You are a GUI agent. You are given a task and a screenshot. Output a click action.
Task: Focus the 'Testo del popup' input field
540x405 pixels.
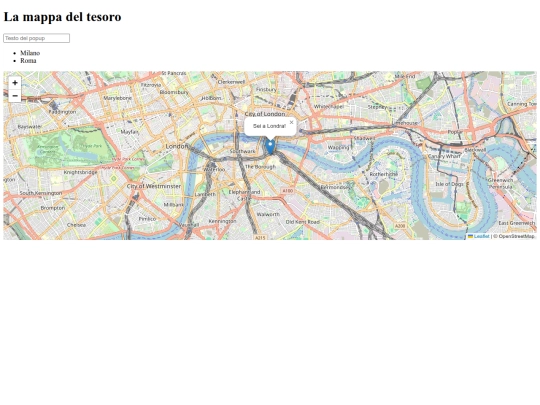[x=37, y=38]
